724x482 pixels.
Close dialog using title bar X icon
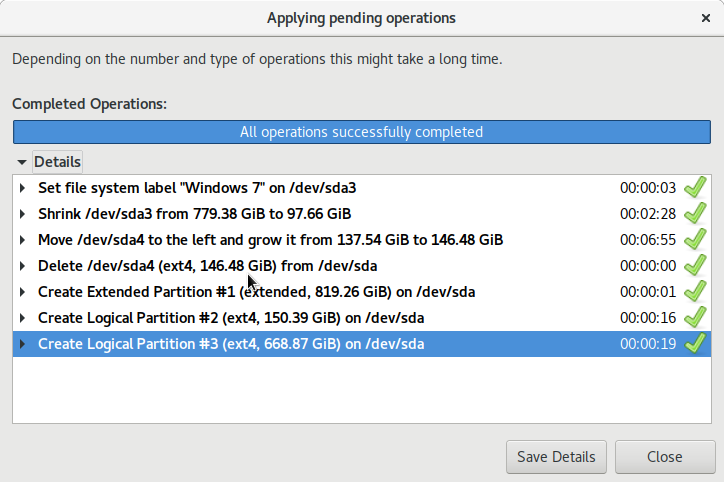706,18
